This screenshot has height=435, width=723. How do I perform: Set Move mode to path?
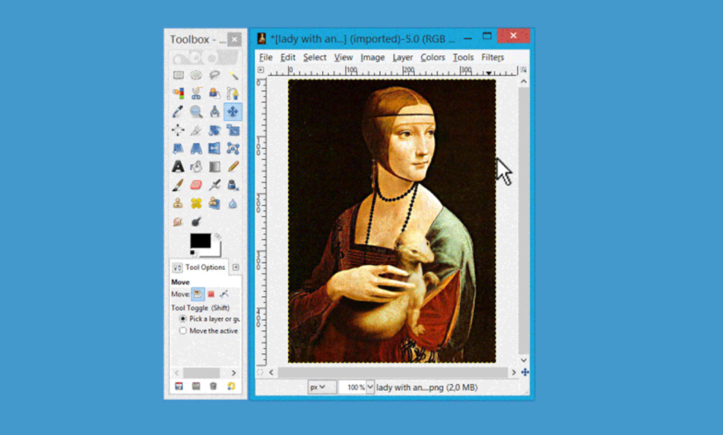pos(224,294)
